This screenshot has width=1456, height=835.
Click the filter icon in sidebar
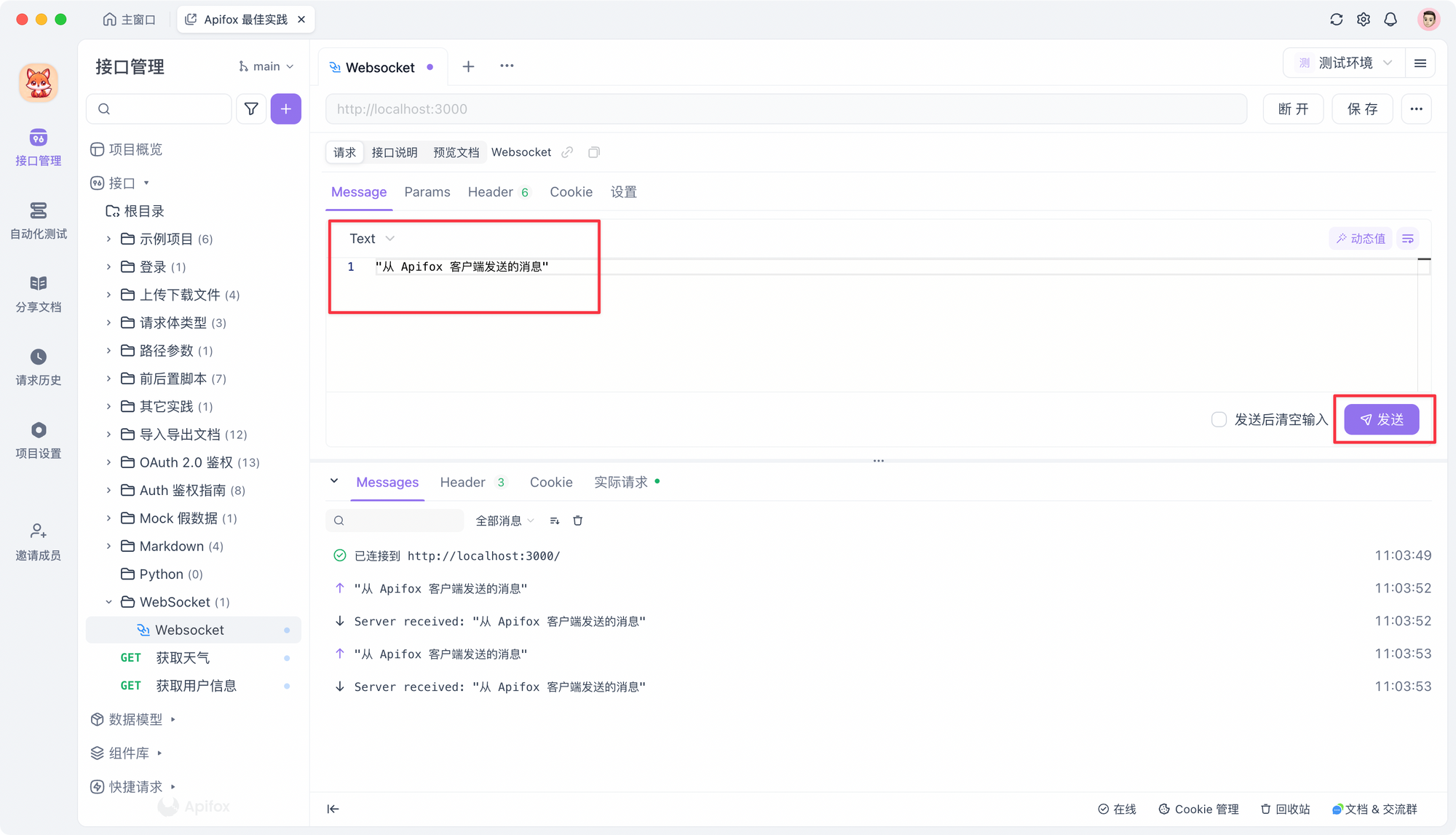click(x=251, y=108)
